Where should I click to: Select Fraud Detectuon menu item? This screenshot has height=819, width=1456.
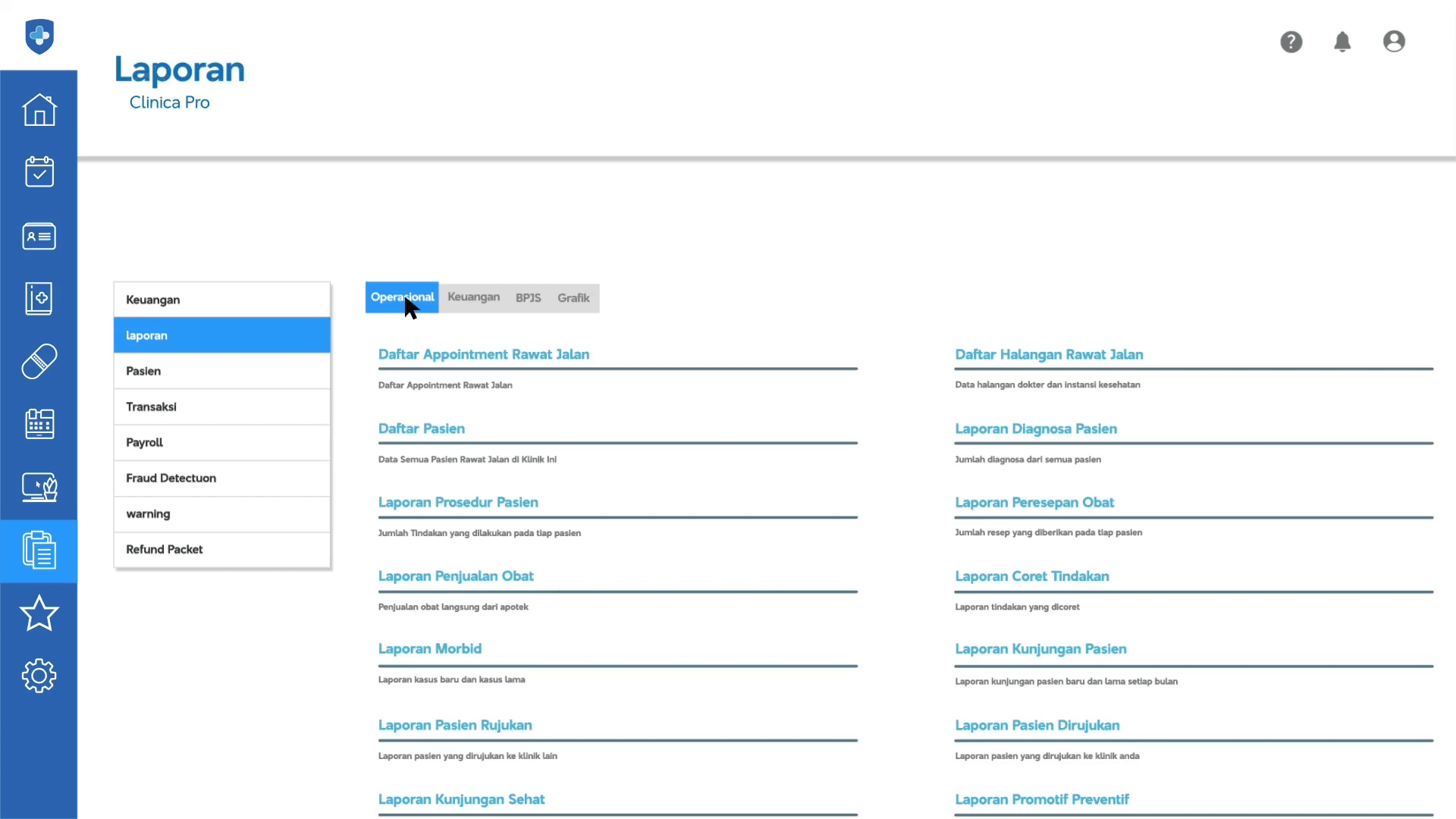(221, 479)
